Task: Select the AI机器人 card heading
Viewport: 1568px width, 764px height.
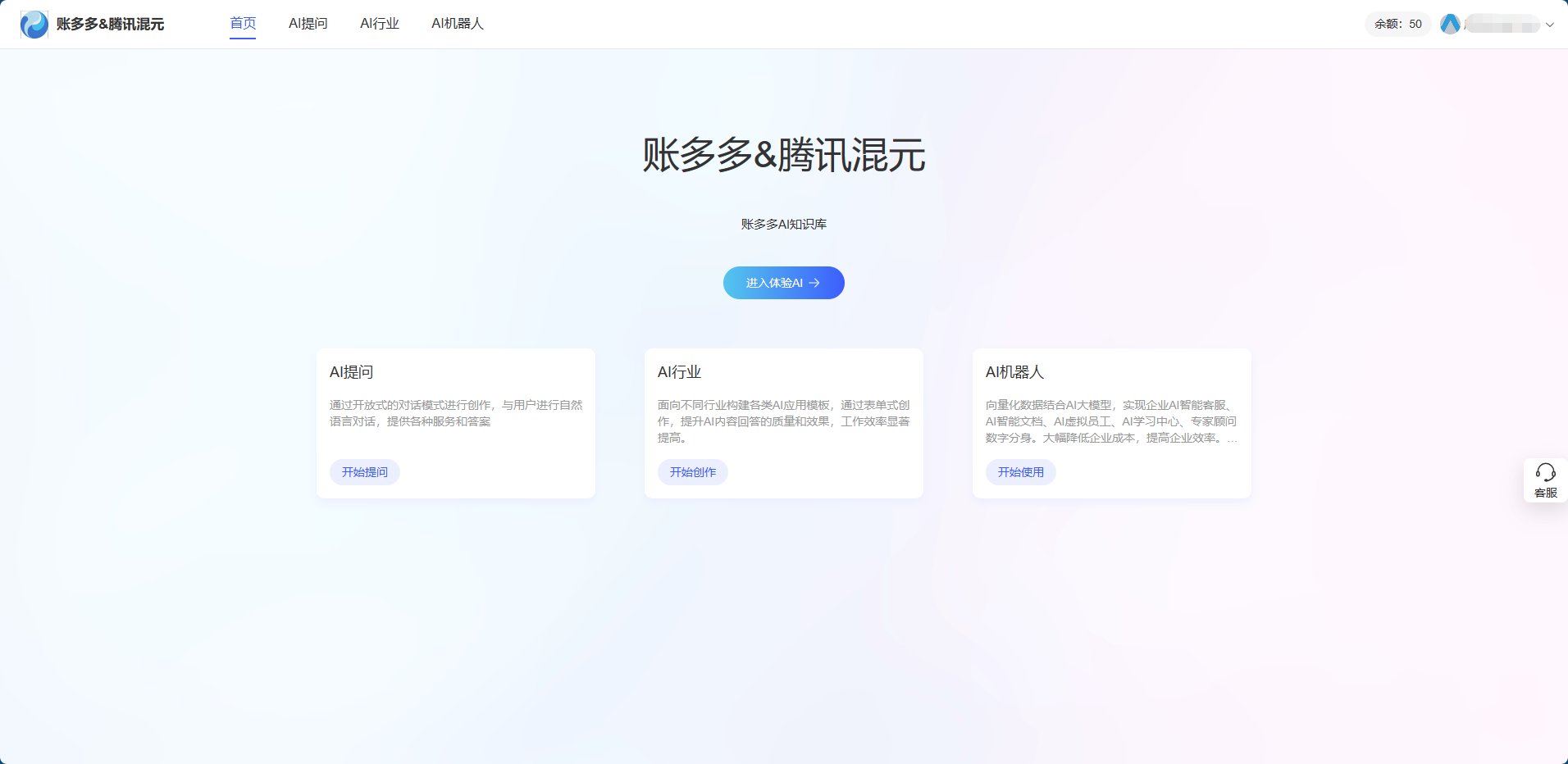Action: tap(1014, 372)
